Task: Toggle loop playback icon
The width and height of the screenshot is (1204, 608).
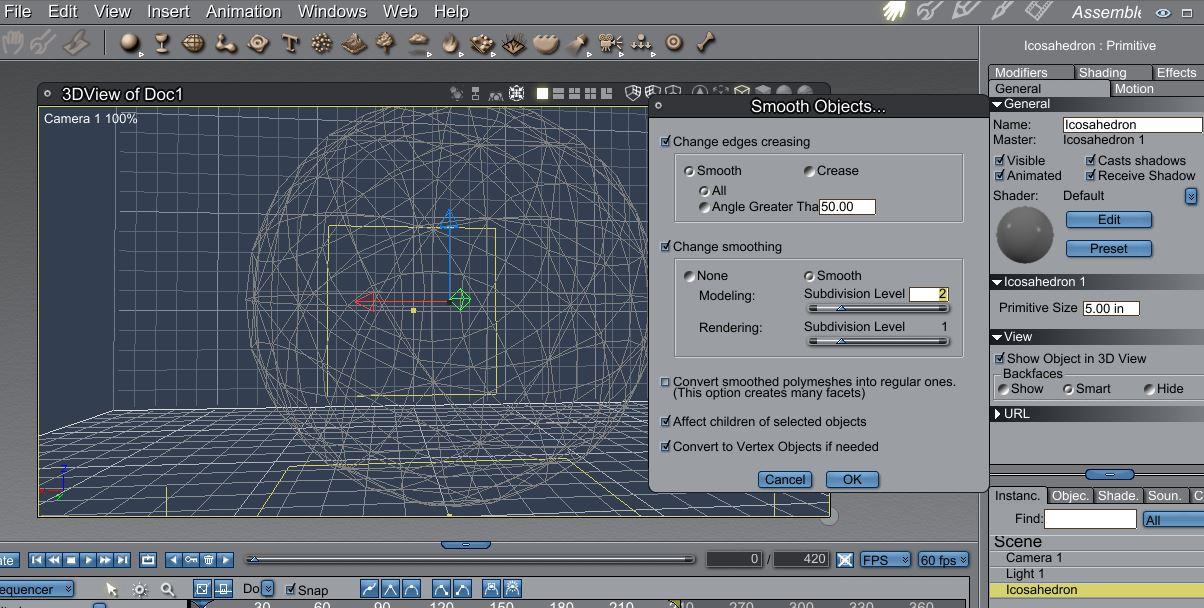Action: click(148, 560)
